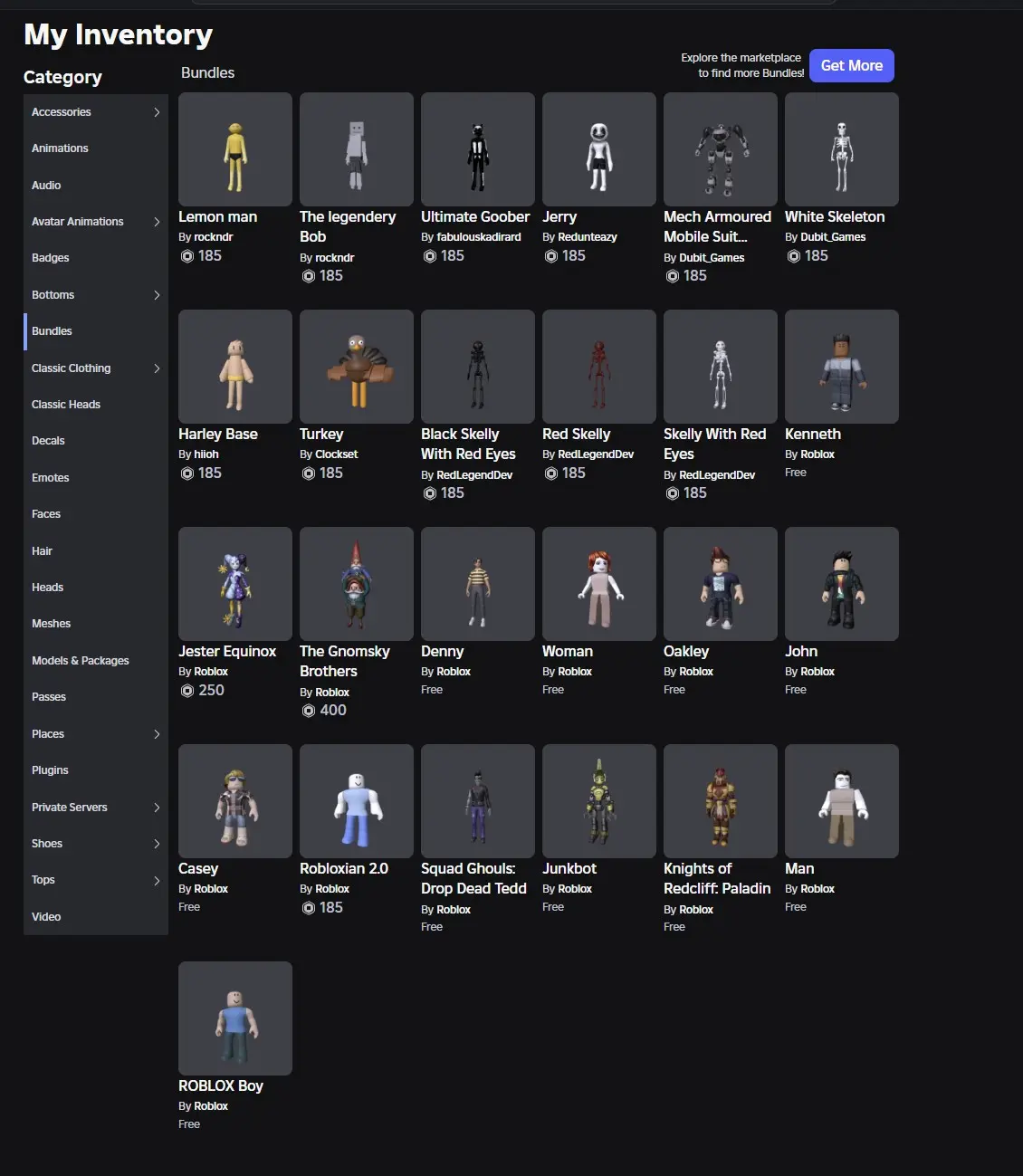Select the Classic Heads category
Image resolution: width=1023 pixels, height=1176 pixels.
96,405
